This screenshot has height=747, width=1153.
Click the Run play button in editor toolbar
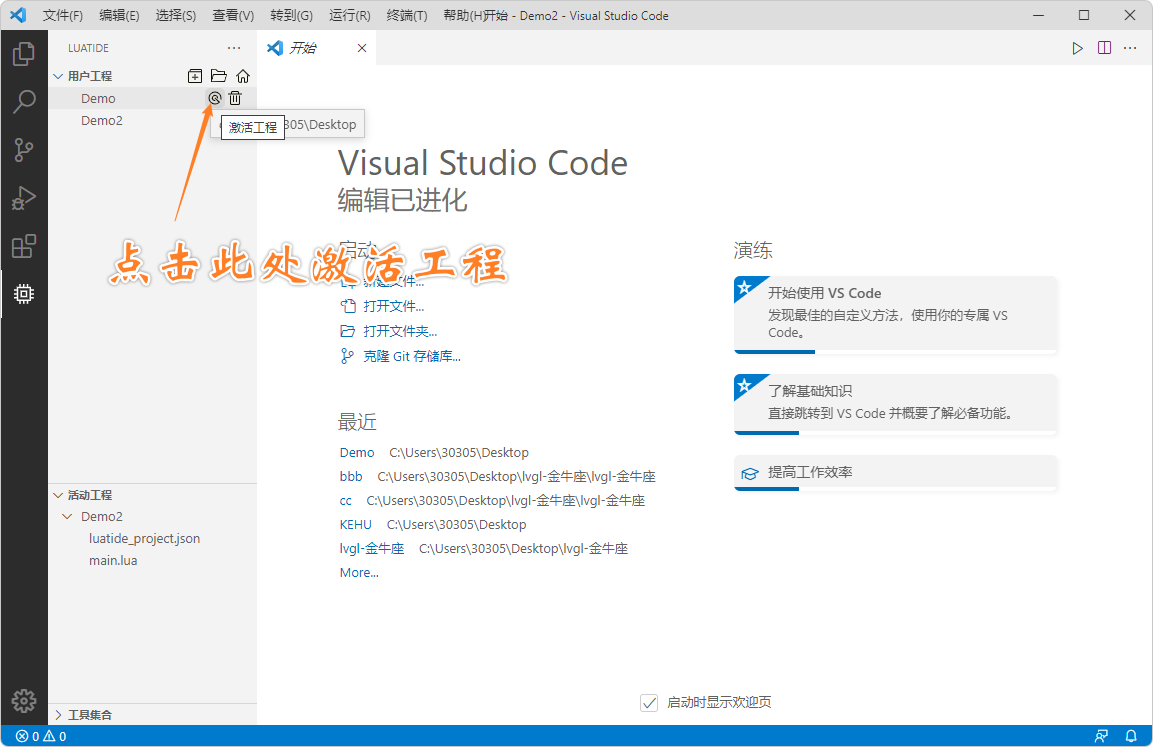1077,48
